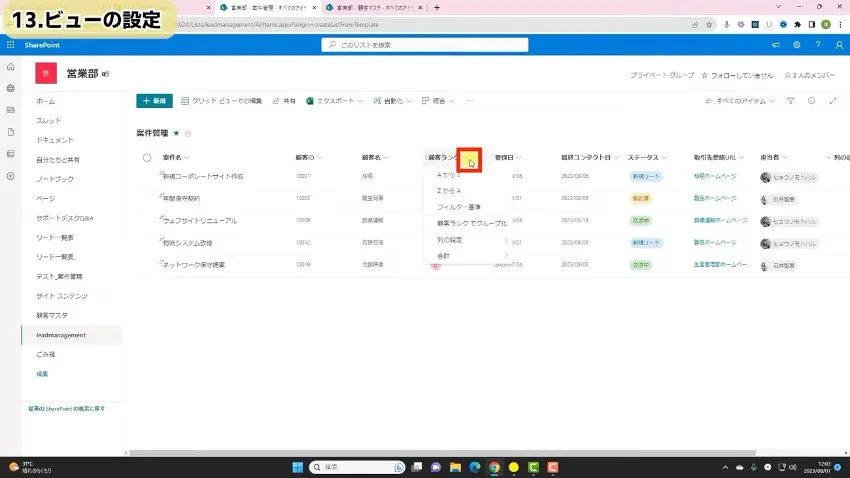Open the settings gear in header

(797, 45)
